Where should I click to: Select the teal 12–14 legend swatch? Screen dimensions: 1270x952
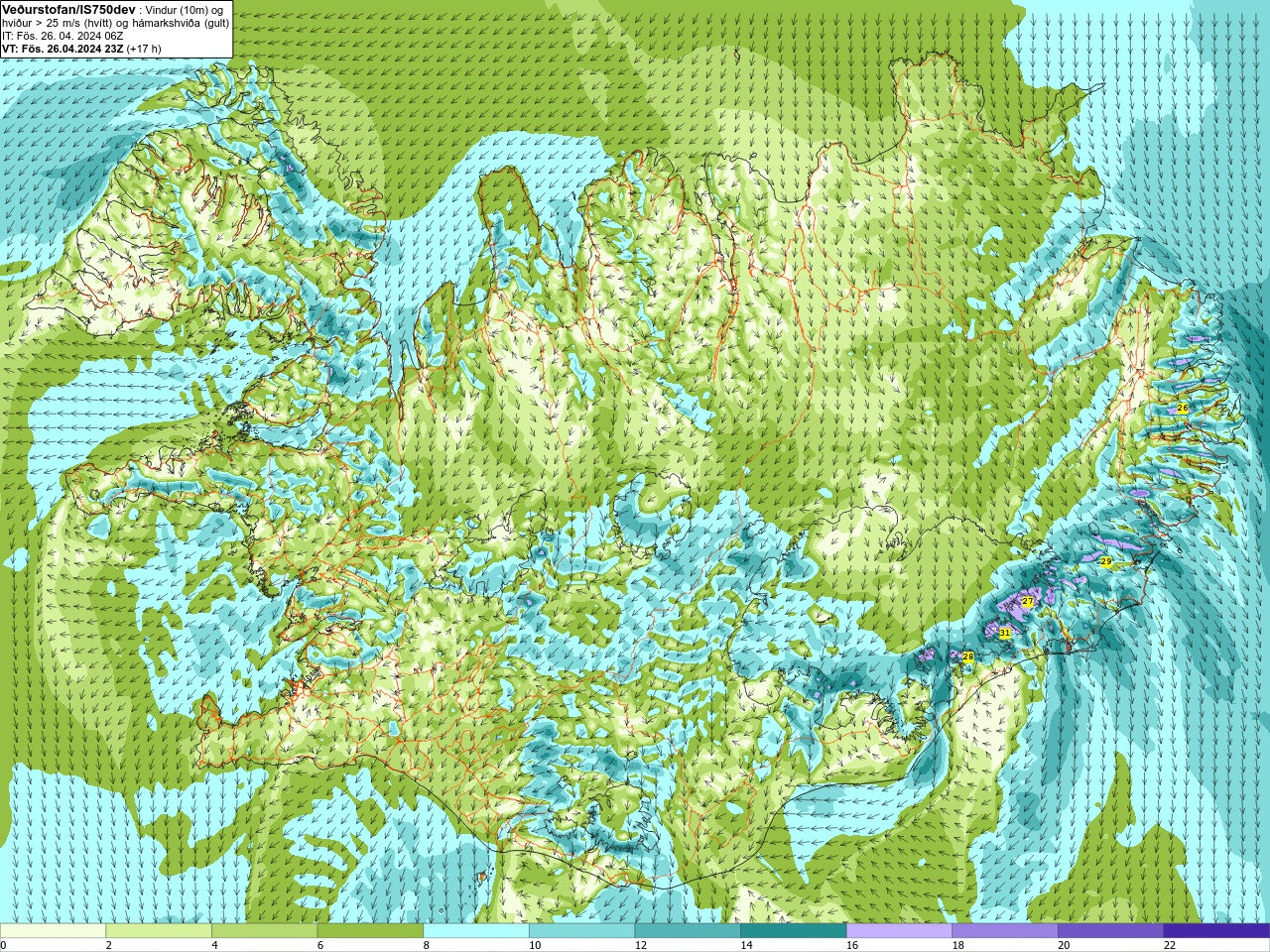(x=688, y=931)
